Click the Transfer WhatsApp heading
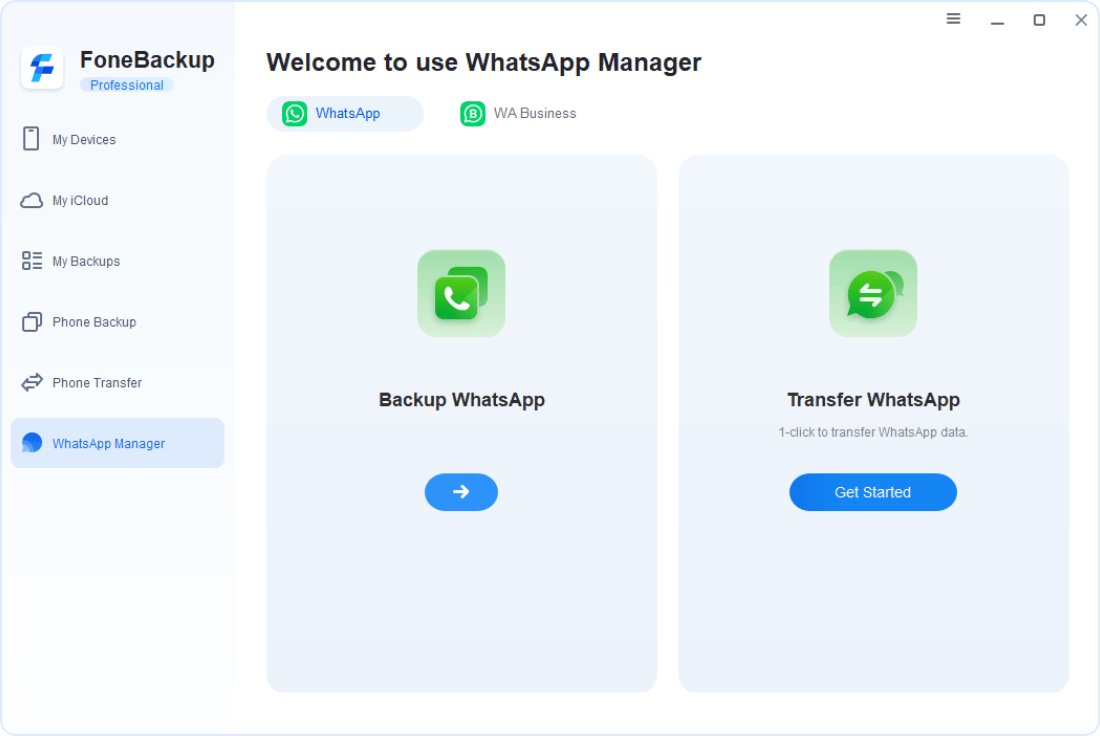The width and height of the screenshot is (1100, 736). 873,400
